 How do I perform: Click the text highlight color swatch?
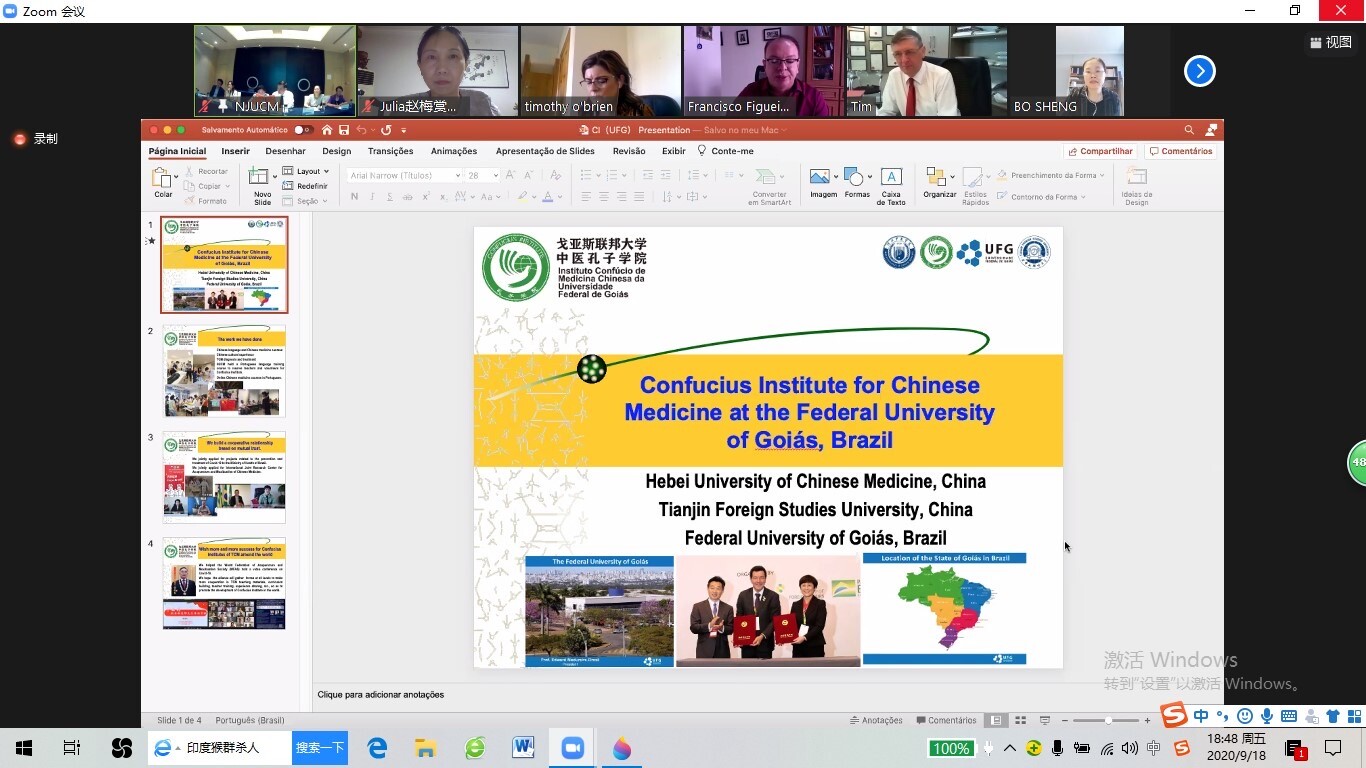pyautogui.click(x=521, y=197)
